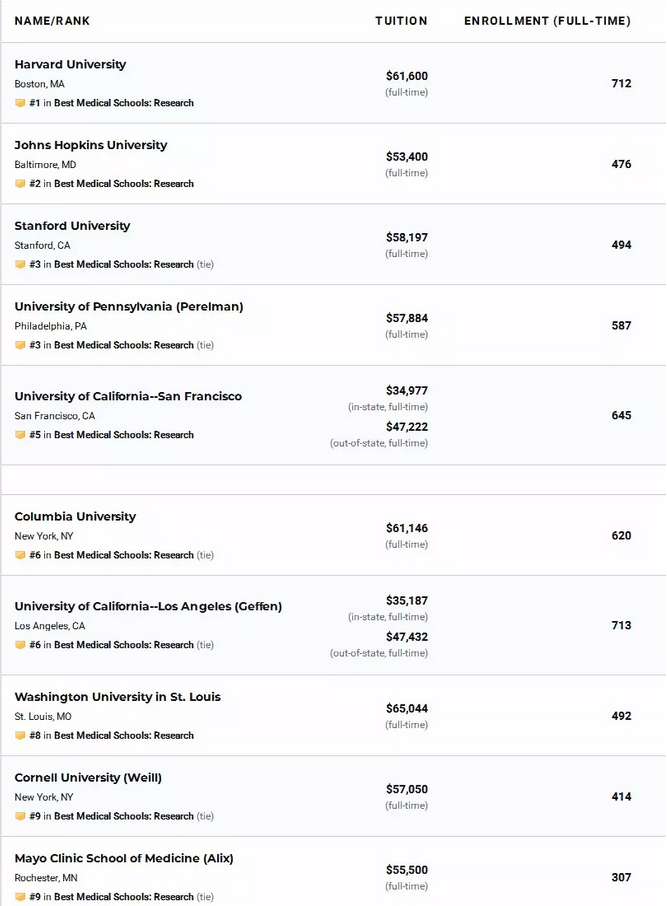
Task: Click Cornell's #9 Best Medical Schools ranking
Action: tap(121, 816)
